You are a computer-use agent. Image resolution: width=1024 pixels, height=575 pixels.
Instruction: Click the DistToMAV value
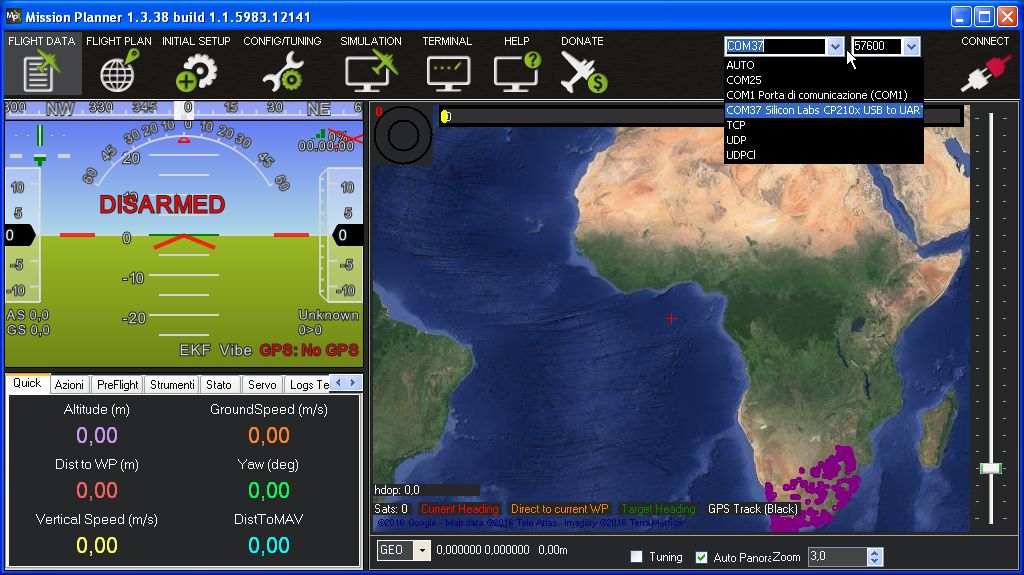[x=268, y=545]
